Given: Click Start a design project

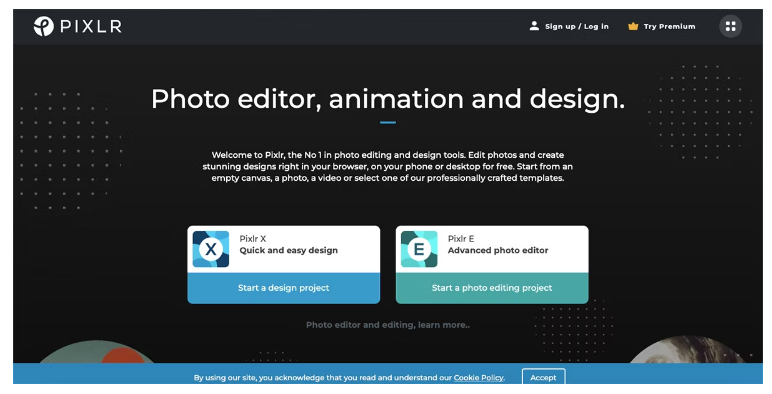Looking at the screenshot, I should 284,288.
